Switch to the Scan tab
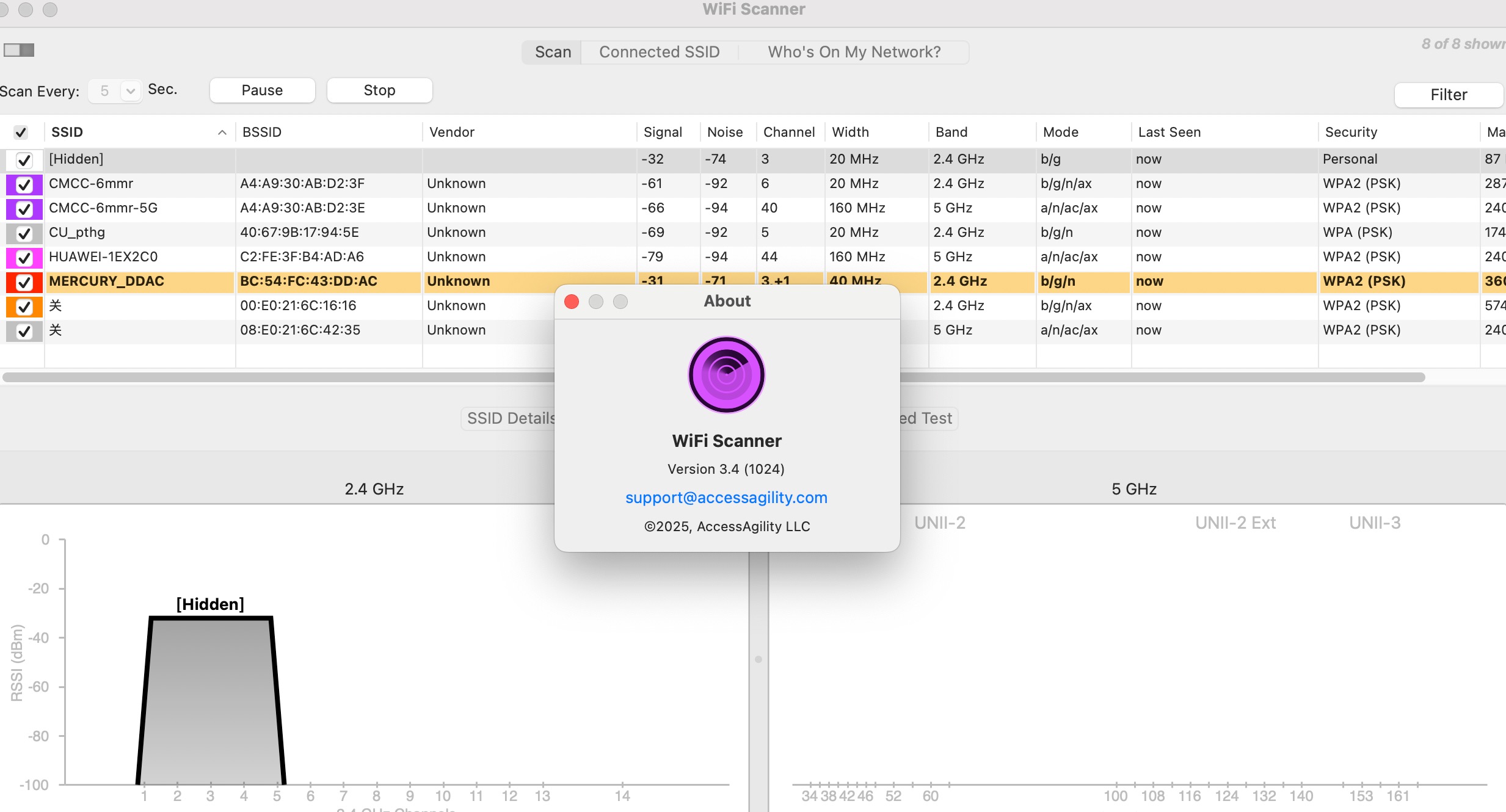The height and width of the screenshot is (812, 1506). tap(553, 52)
